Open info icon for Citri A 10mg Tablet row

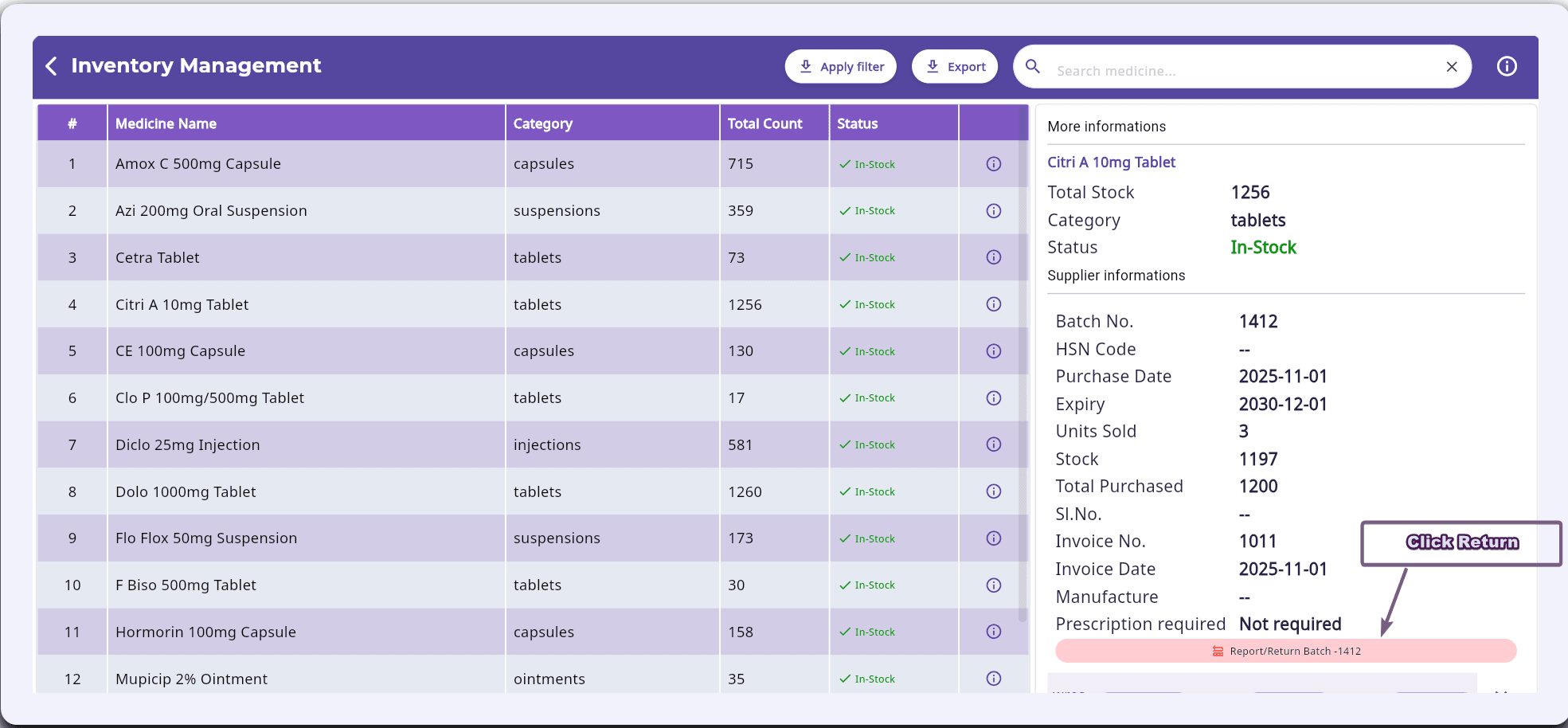pyautogui.click(x=994, y=304)
